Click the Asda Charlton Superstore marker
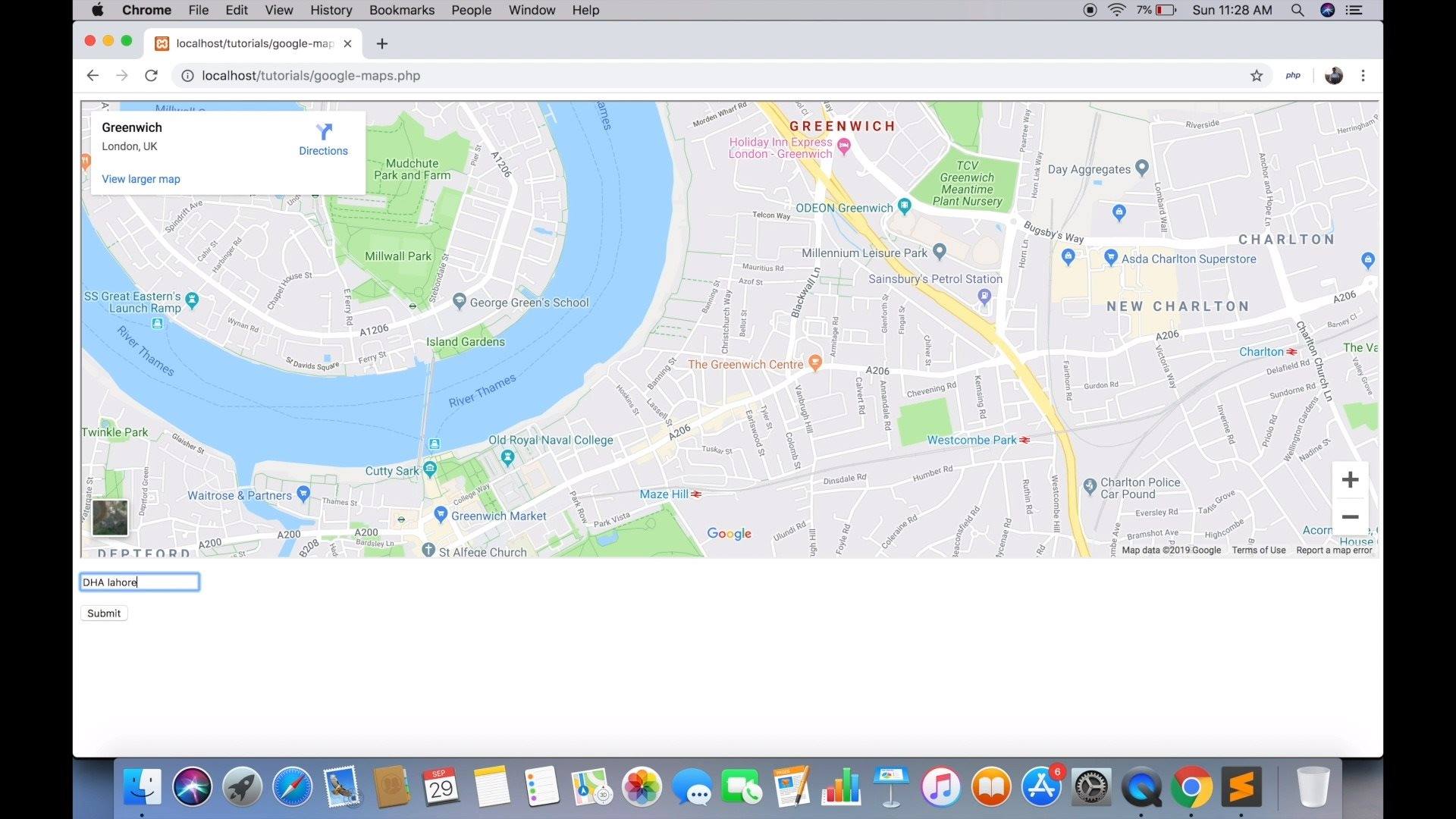The image size is (1456, 819). (x=1111, y=257)
